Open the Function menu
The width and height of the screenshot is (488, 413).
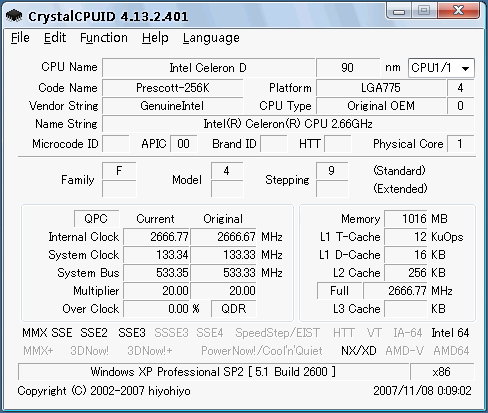(104, 38)
